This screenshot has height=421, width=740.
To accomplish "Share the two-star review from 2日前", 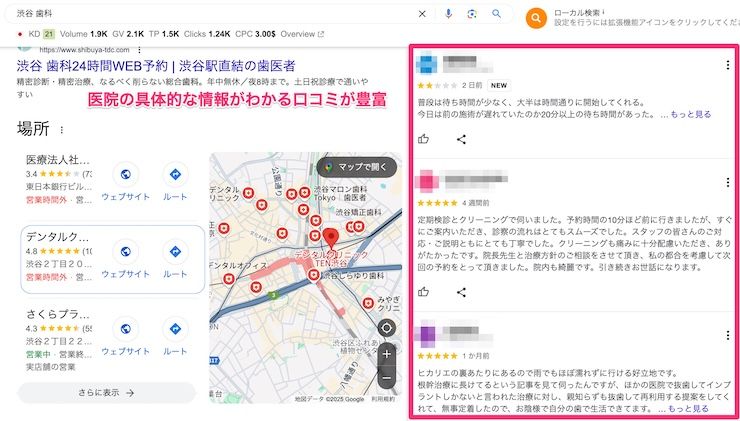I will 462,139.
